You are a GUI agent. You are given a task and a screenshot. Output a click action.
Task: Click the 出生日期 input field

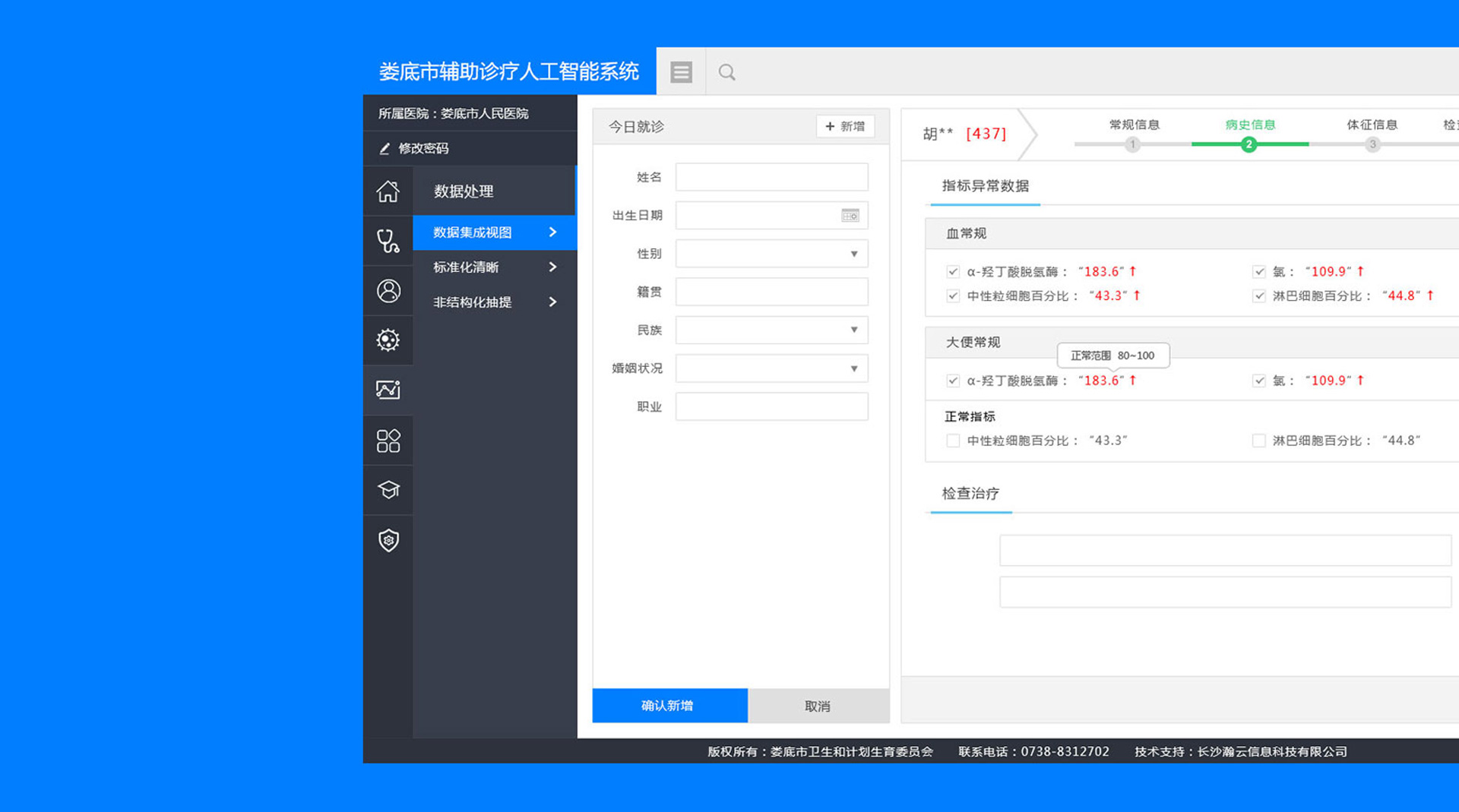[x=771, y=216]
